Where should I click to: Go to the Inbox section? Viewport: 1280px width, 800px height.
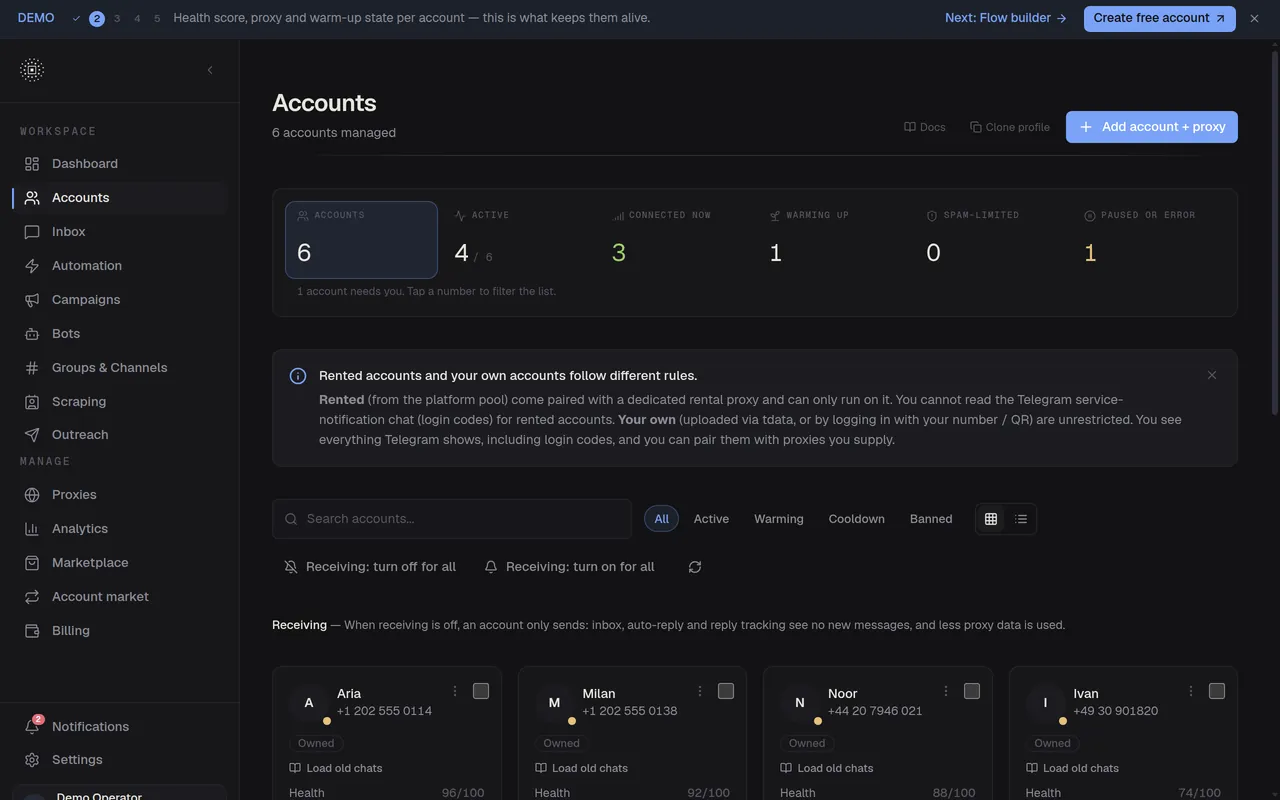(120, 232)
